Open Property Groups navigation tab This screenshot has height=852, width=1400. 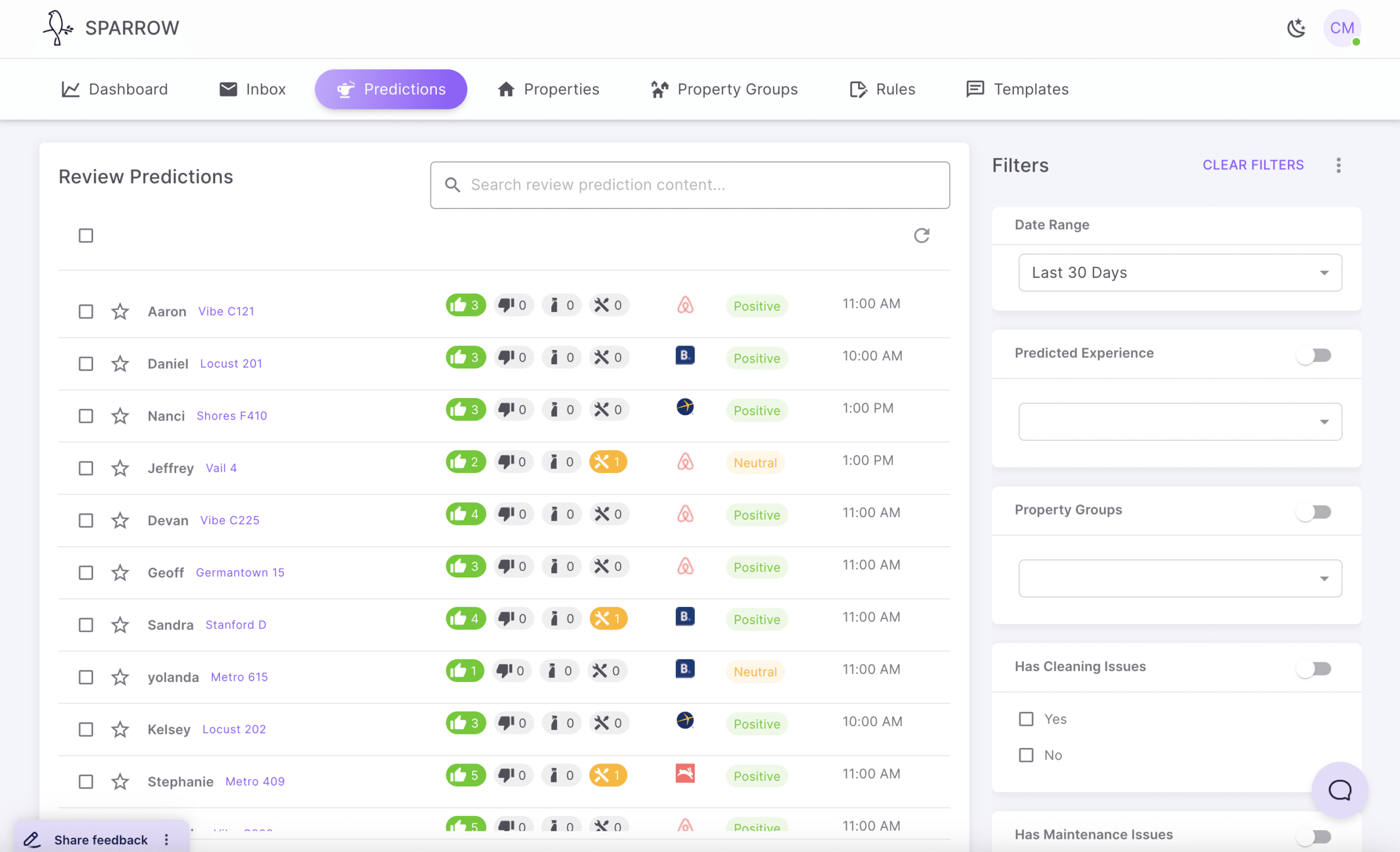725,89
